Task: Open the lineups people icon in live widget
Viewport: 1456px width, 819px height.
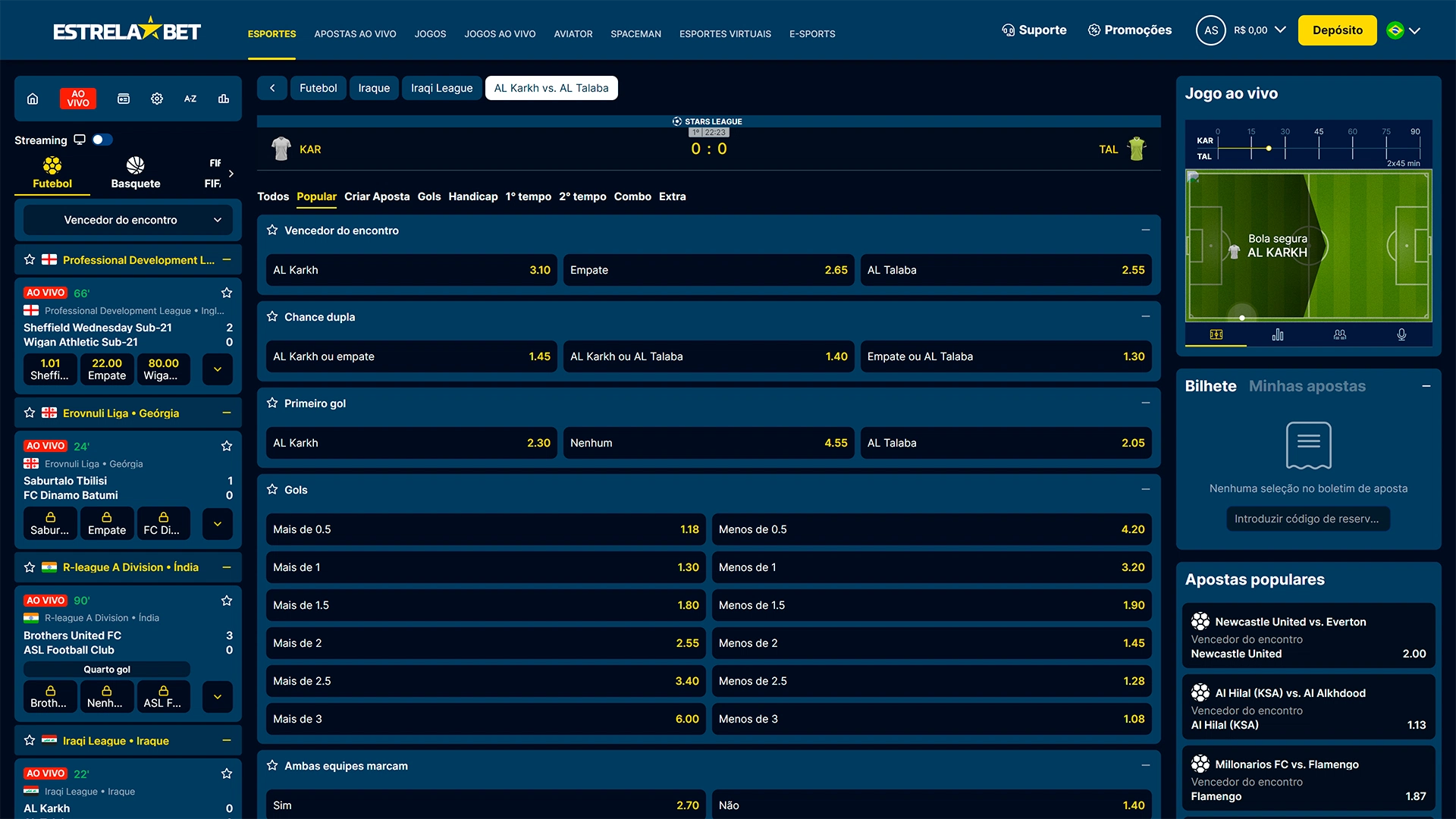Action: tap(1340, 334)
